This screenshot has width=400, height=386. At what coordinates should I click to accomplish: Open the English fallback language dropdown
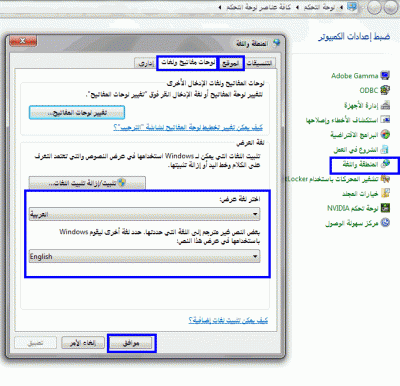(x=144, y=256)
